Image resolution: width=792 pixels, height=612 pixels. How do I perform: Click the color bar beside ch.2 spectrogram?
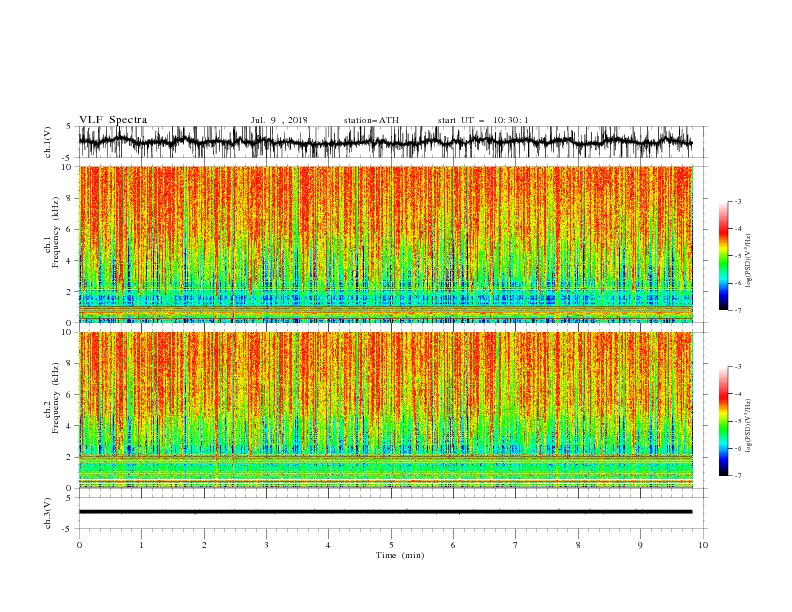723,421
